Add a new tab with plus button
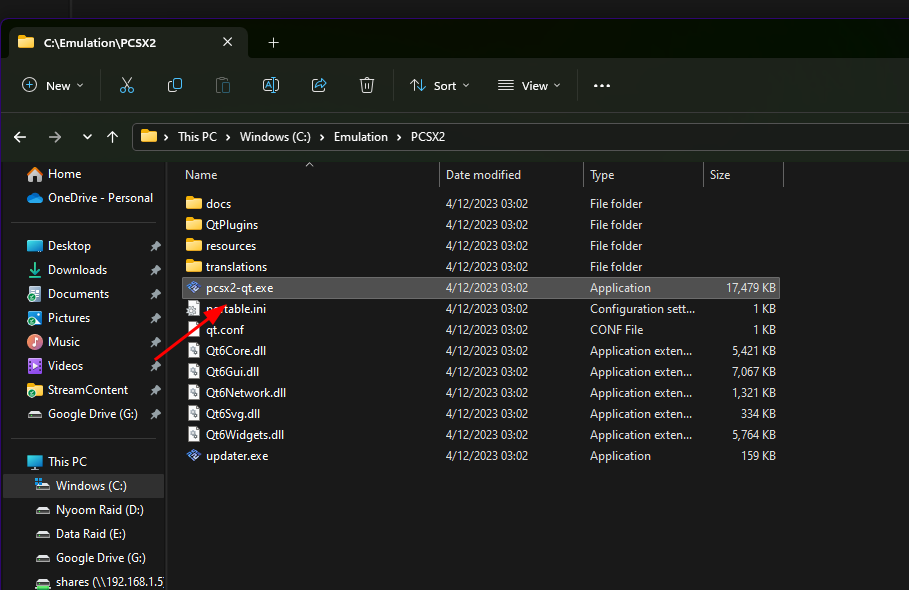Screen dimensions: 909x590 click(x=274, y=42)
